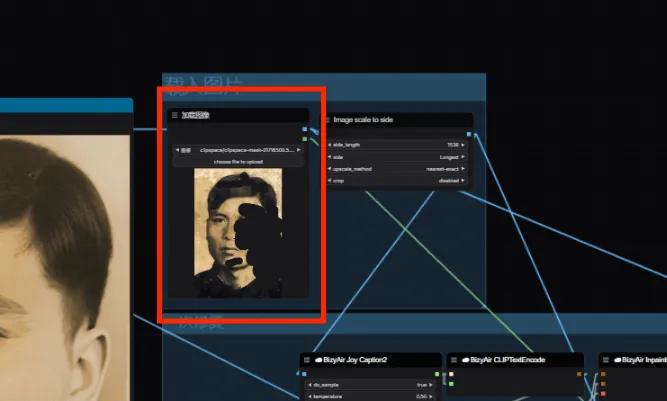Click the blue output port of Image scale to side
Screen dimensions: 667x401
468,132
